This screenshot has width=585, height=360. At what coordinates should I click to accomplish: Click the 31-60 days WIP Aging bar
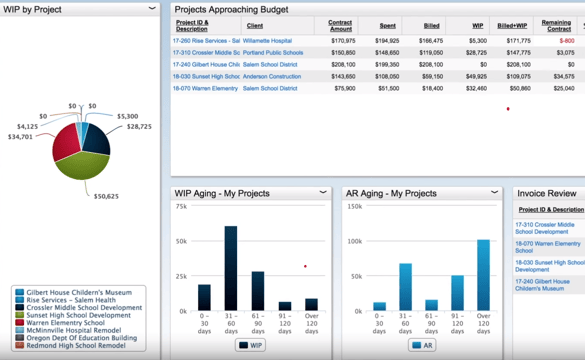point(231,268)
